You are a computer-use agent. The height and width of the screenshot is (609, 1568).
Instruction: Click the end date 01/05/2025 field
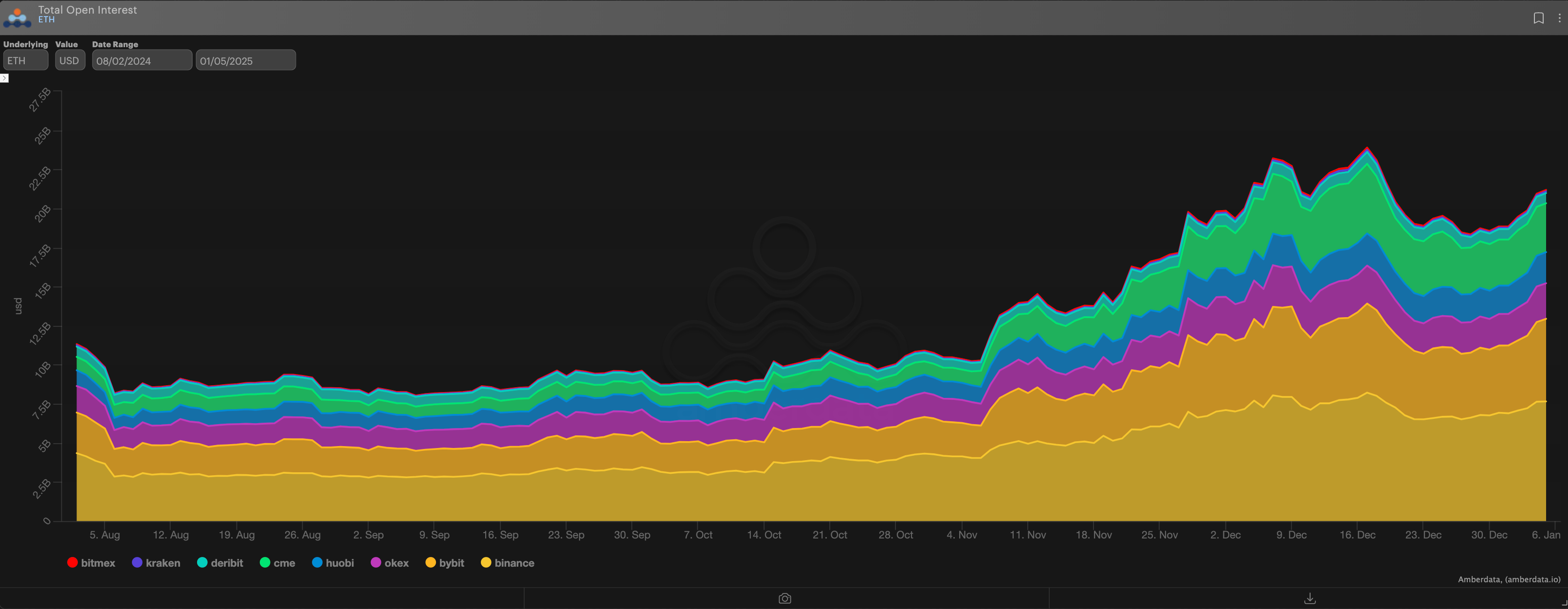(x=245, y=60)
